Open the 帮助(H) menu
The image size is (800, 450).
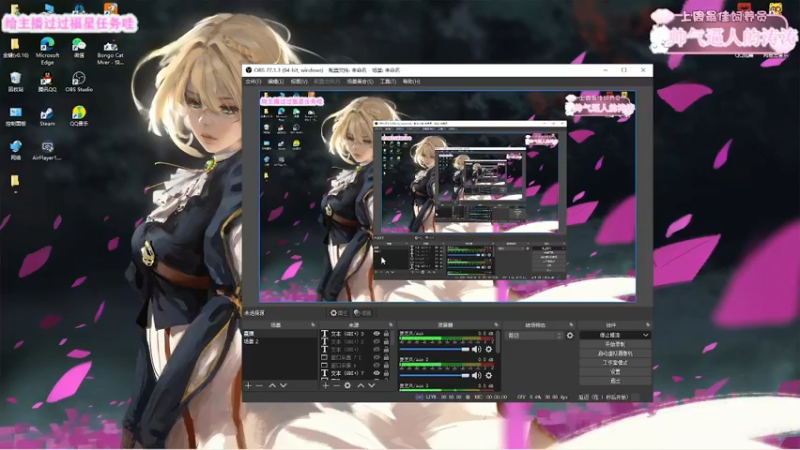click(x=411, y=82)
